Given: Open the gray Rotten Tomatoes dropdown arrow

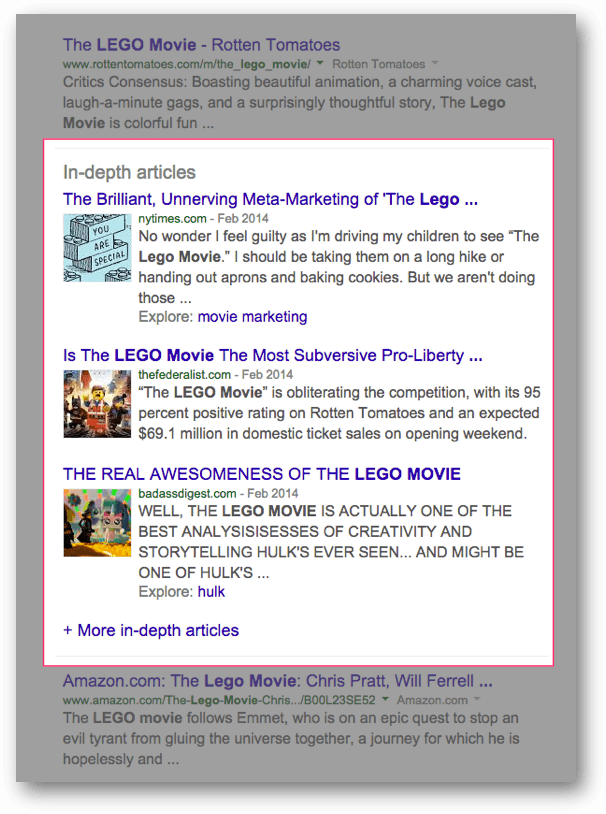Looking at the screenshot, I should click(435, 63).
